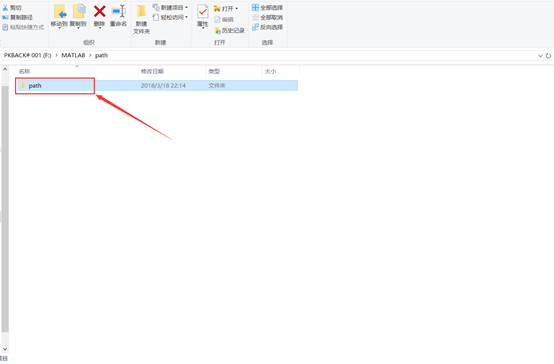
Task: Click the scrollbar down arrow on left pane
Action: [5, 349]
